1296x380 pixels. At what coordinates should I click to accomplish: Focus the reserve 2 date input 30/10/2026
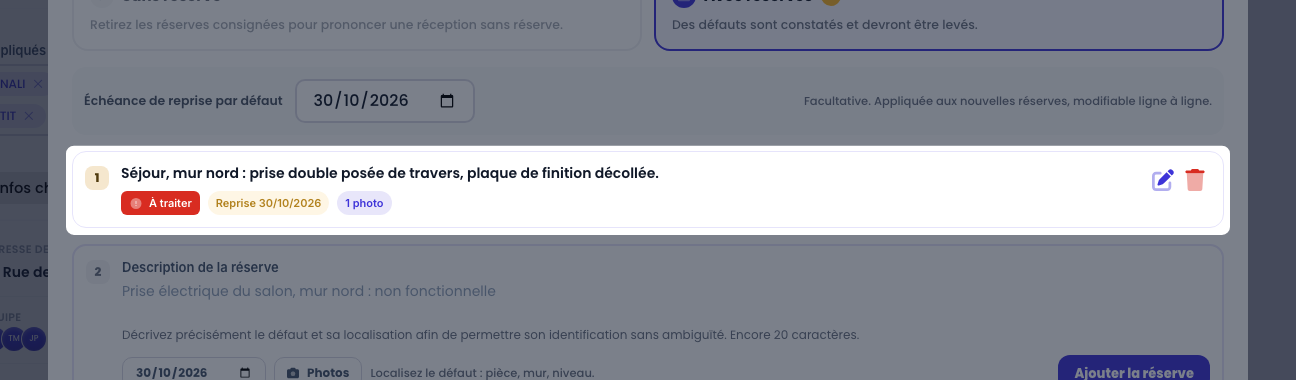point(194,370)
